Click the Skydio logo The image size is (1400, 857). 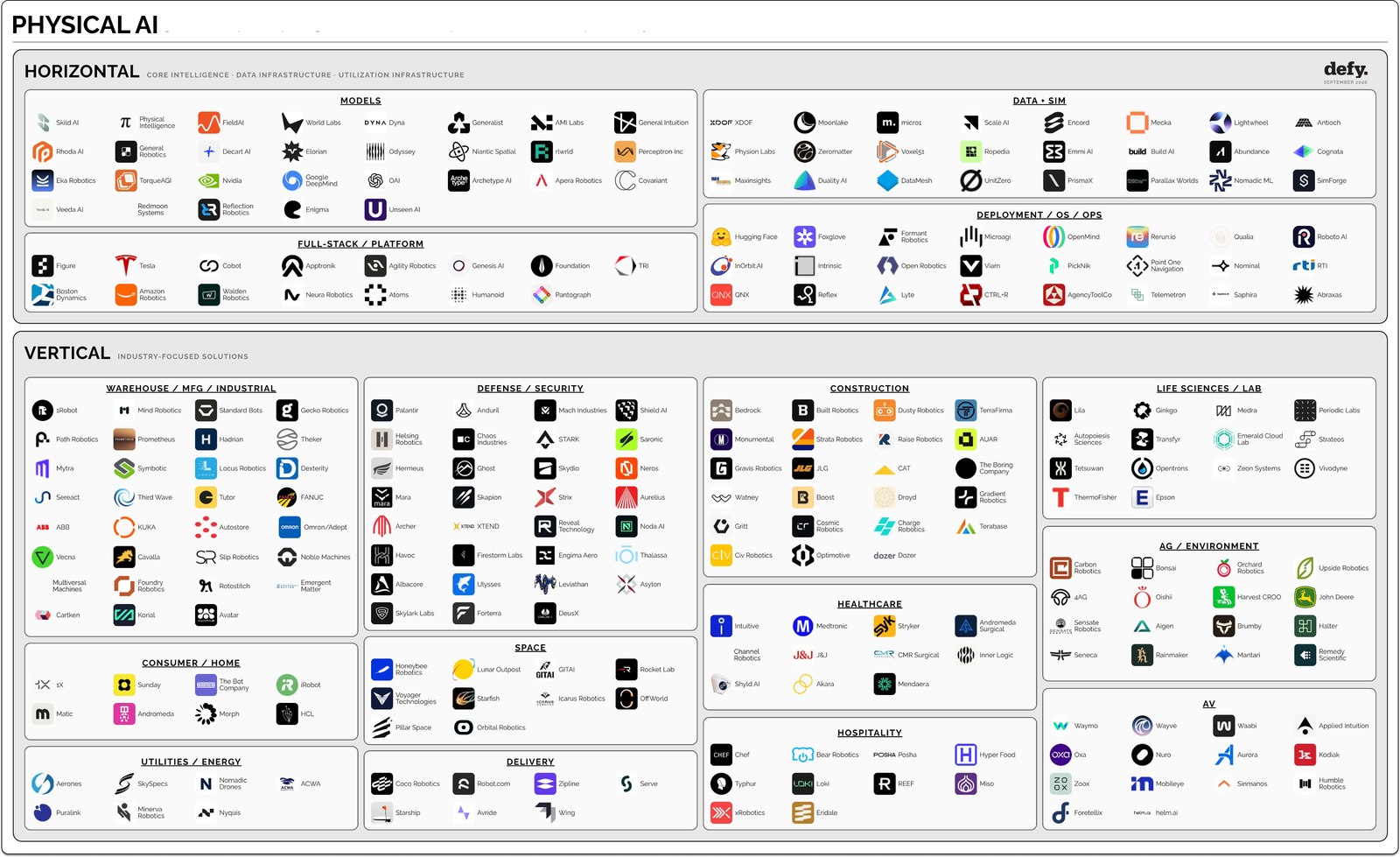pyautogui.click(x=545, y=468)
